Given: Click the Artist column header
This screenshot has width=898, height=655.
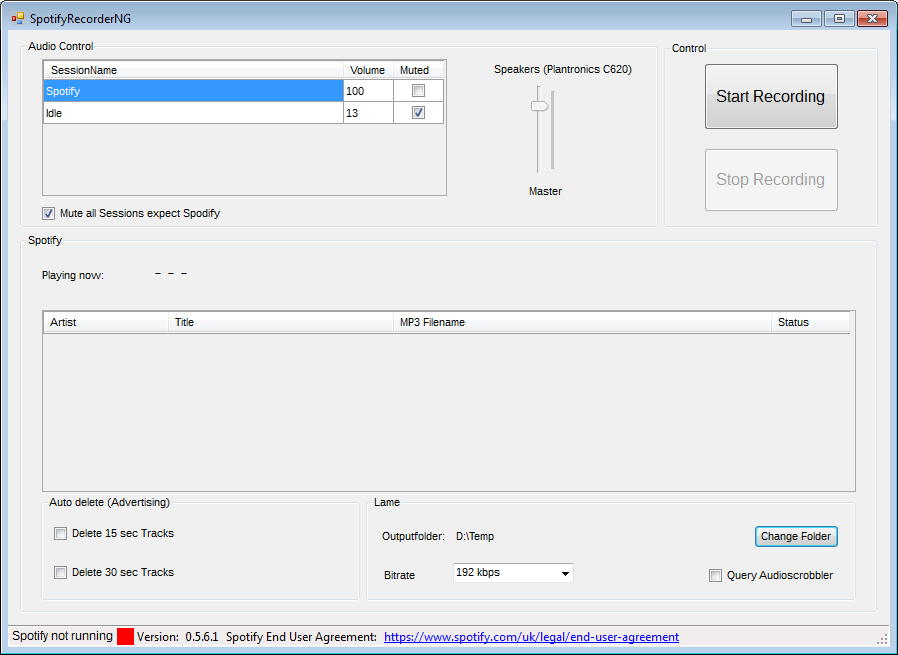Looking at the screenshot, I should (x=106, y=322).
